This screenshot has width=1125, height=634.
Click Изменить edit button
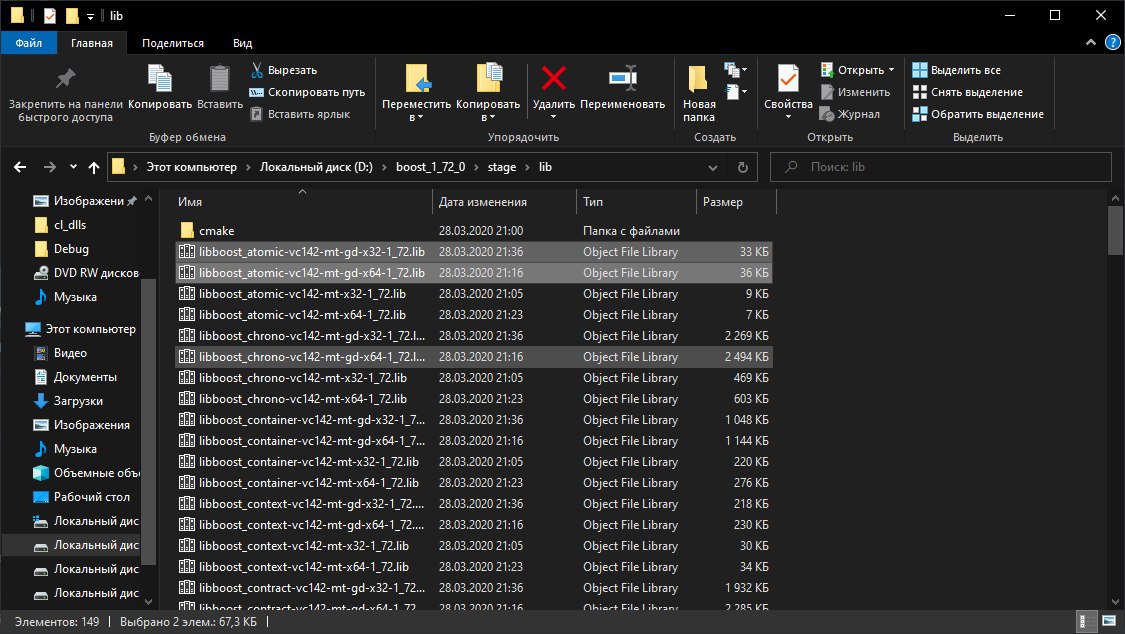(x=855, y=93)
